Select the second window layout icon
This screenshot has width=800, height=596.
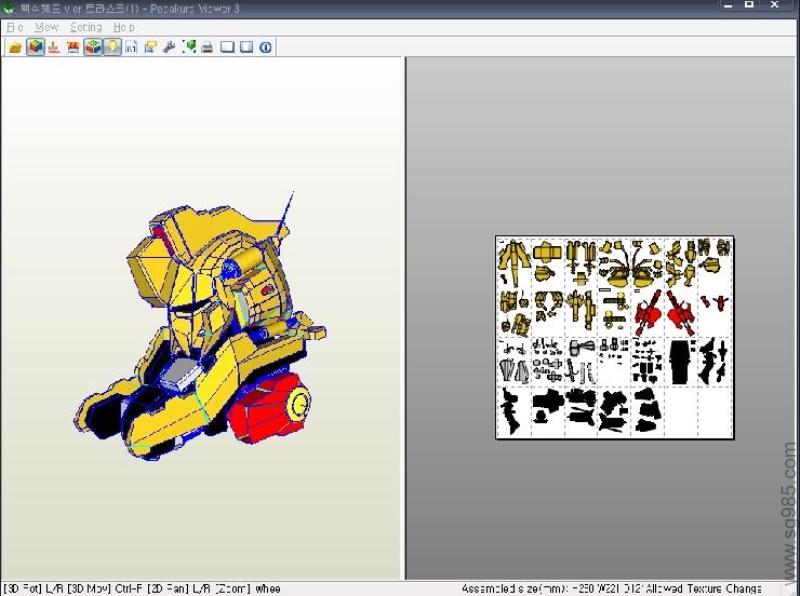coord(246,47)
